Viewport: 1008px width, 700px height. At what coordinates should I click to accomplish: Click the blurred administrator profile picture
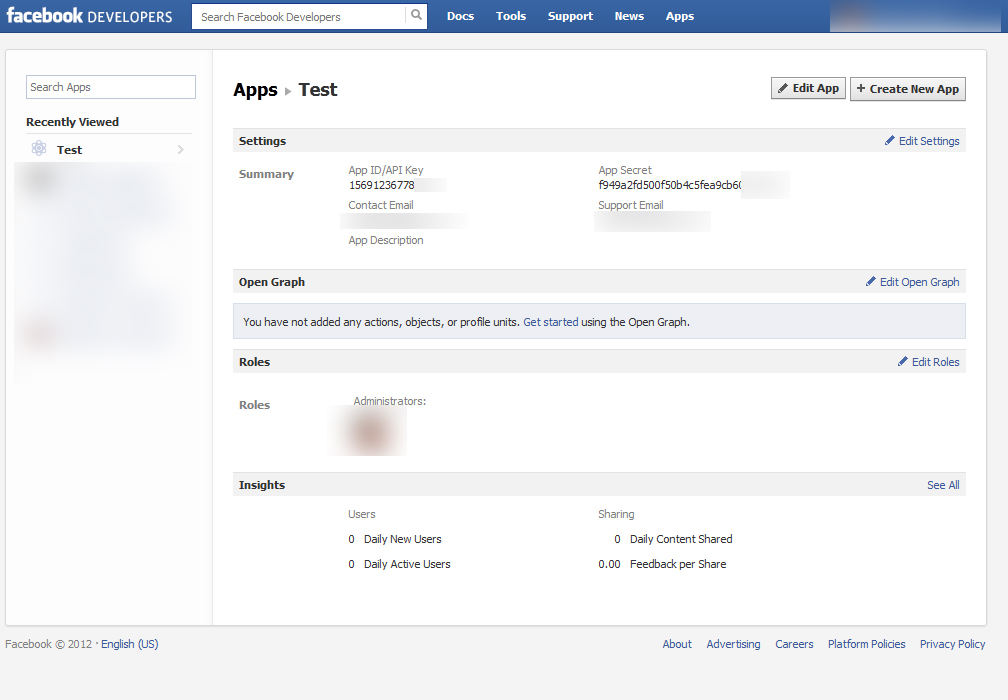(370, 431)
